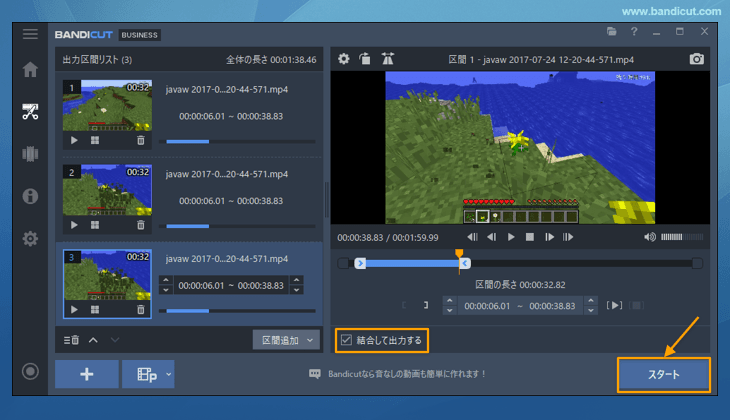Increase segment 3 start time in list
This screenshot has width=730, height=420.
coord(166,280)
